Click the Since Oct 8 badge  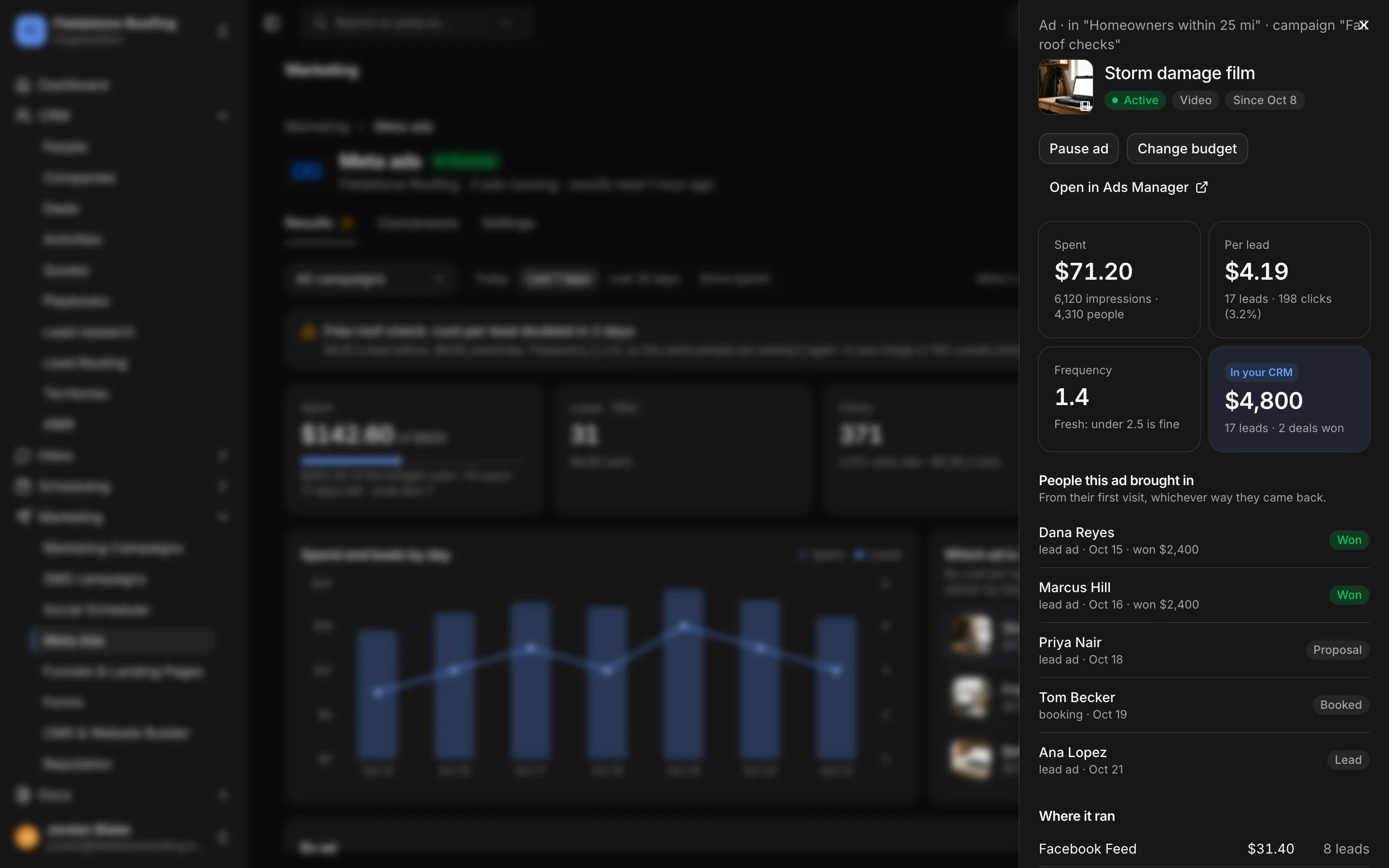pyautogui.click(x=1264, y=100)
